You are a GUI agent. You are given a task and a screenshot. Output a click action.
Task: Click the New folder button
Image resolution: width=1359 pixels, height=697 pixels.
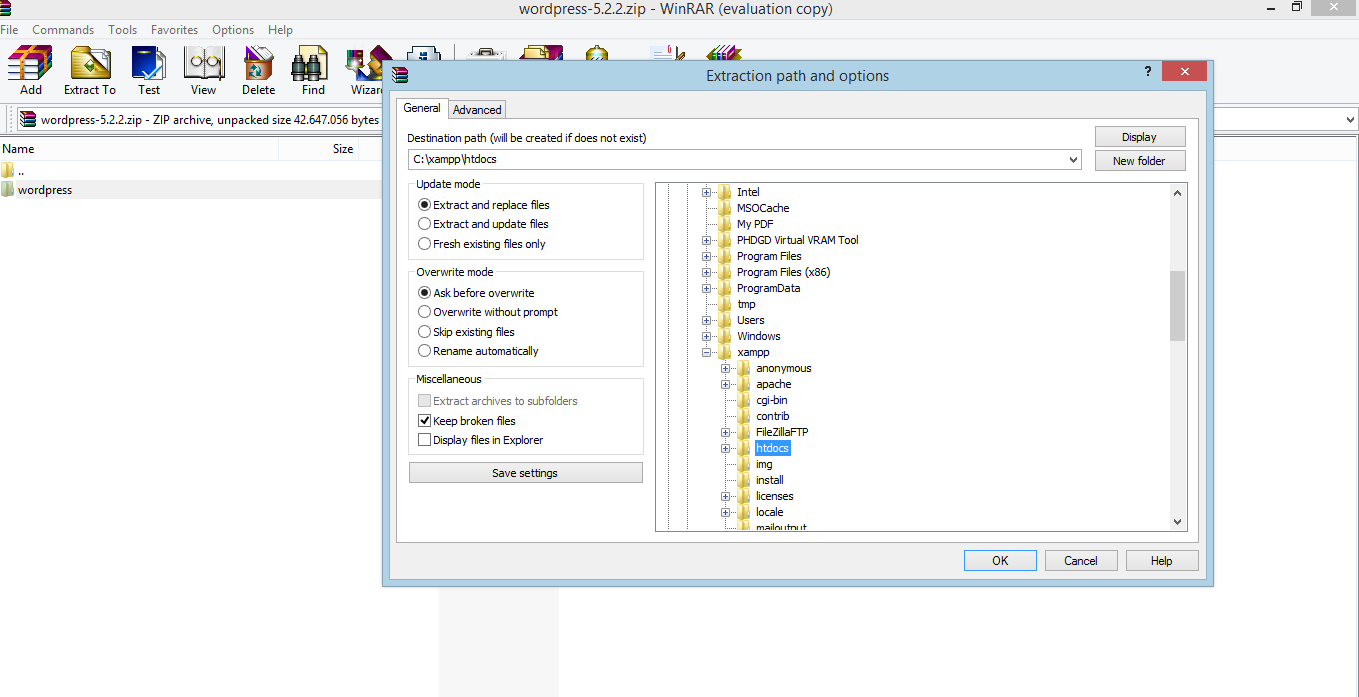[1139, 161]
